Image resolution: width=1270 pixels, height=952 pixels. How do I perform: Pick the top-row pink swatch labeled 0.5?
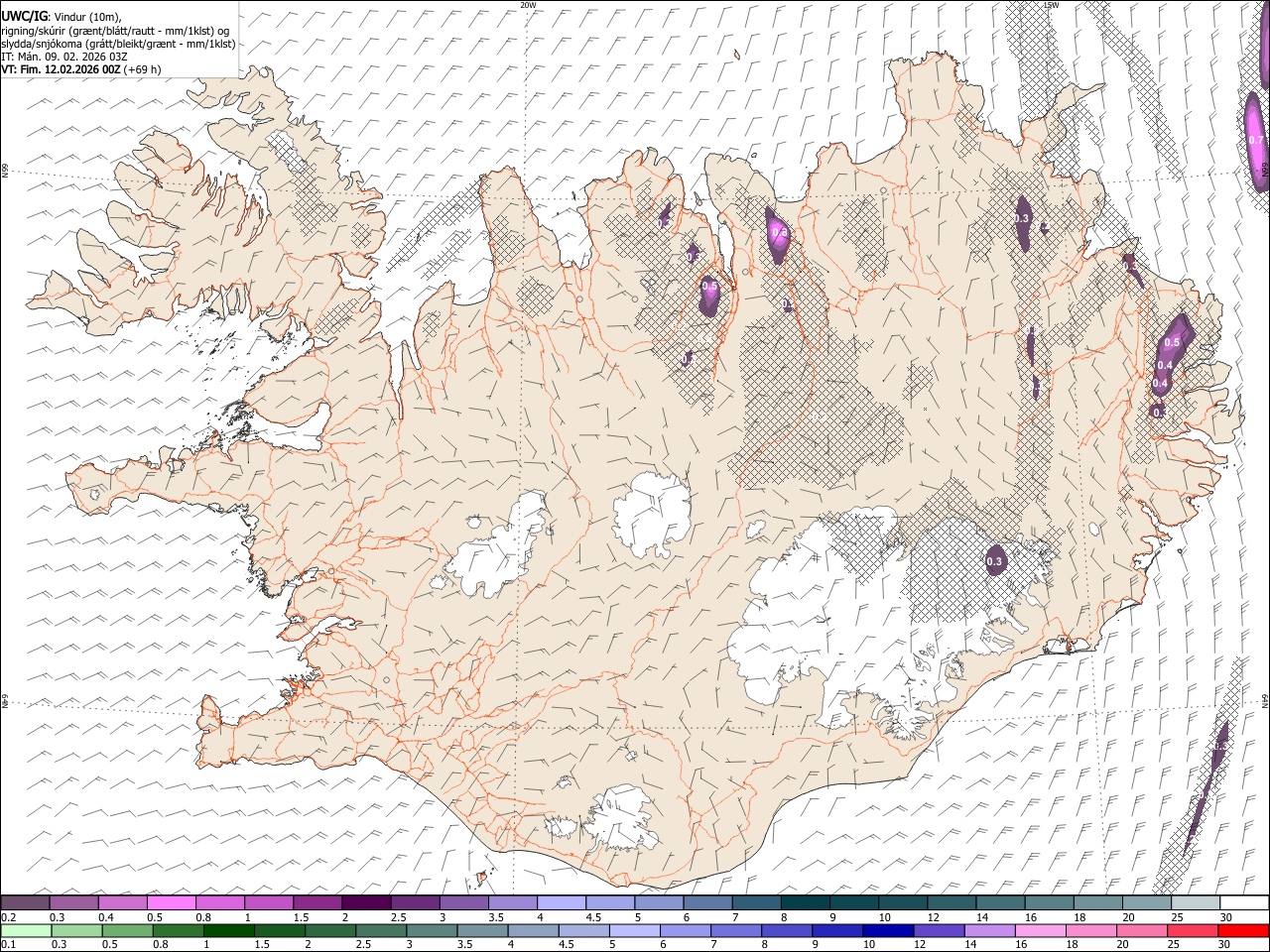172,902
